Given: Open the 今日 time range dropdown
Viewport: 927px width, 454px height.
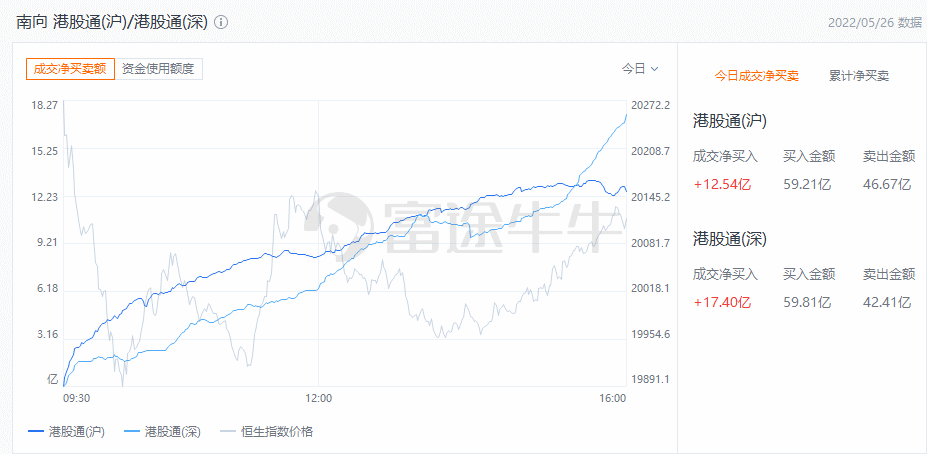Looking at the screenshot, I should (x=640, y=69).
